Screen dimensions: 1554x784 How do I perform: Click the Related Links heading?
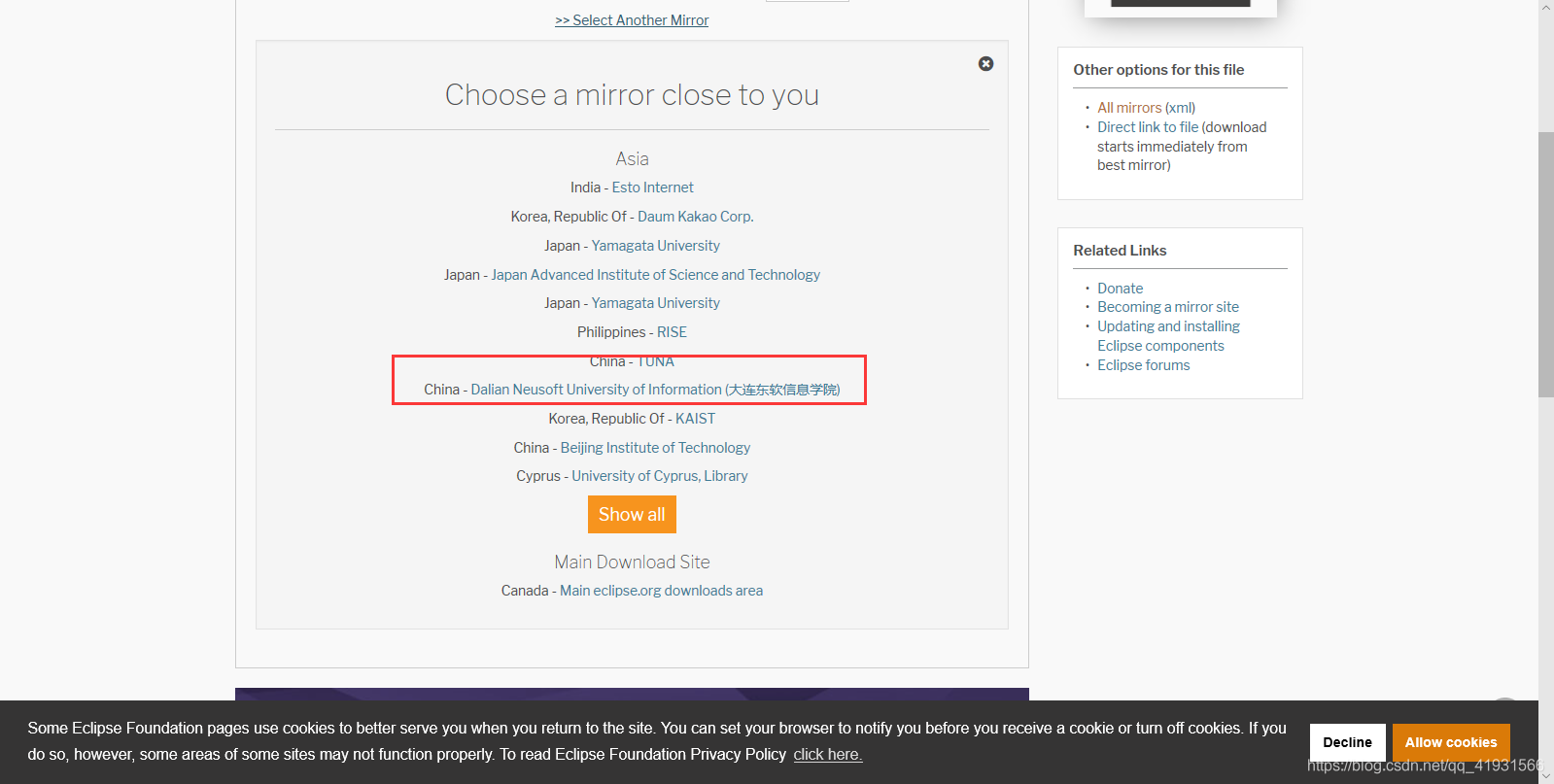1120,251
